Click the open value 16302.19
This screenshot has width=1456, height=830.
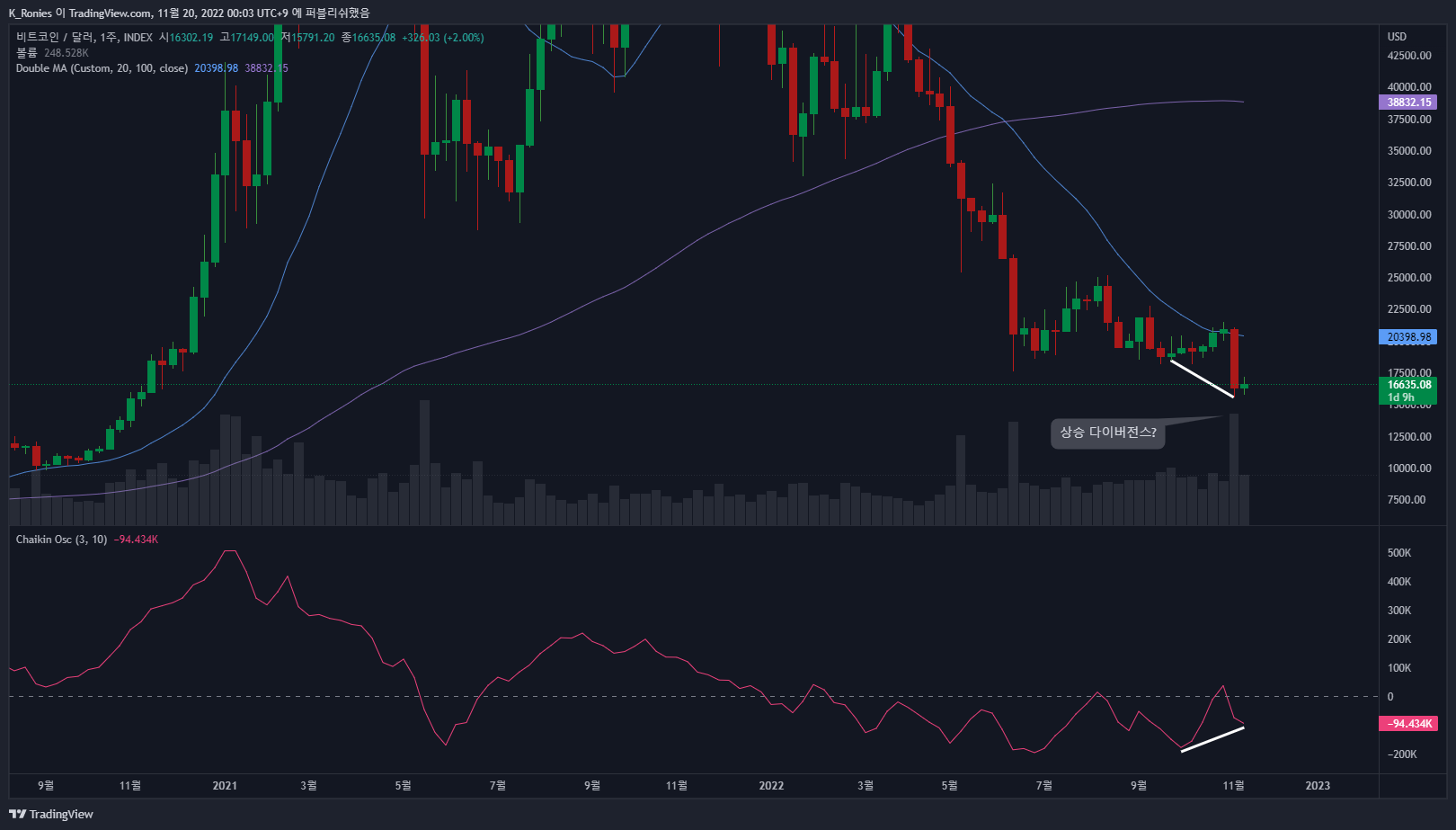point(191,38)
